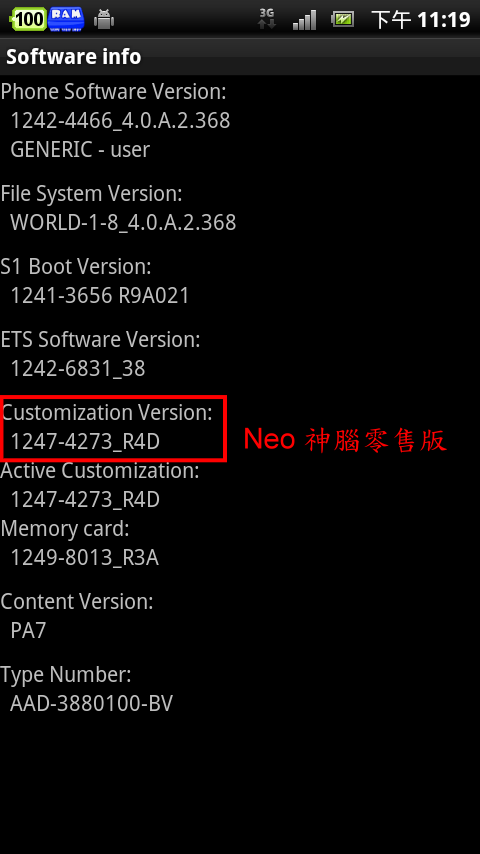Viewport: 480px width, 854px height.
Task: Tap the signal strength bars icon
Action: (x=304, y=20)
